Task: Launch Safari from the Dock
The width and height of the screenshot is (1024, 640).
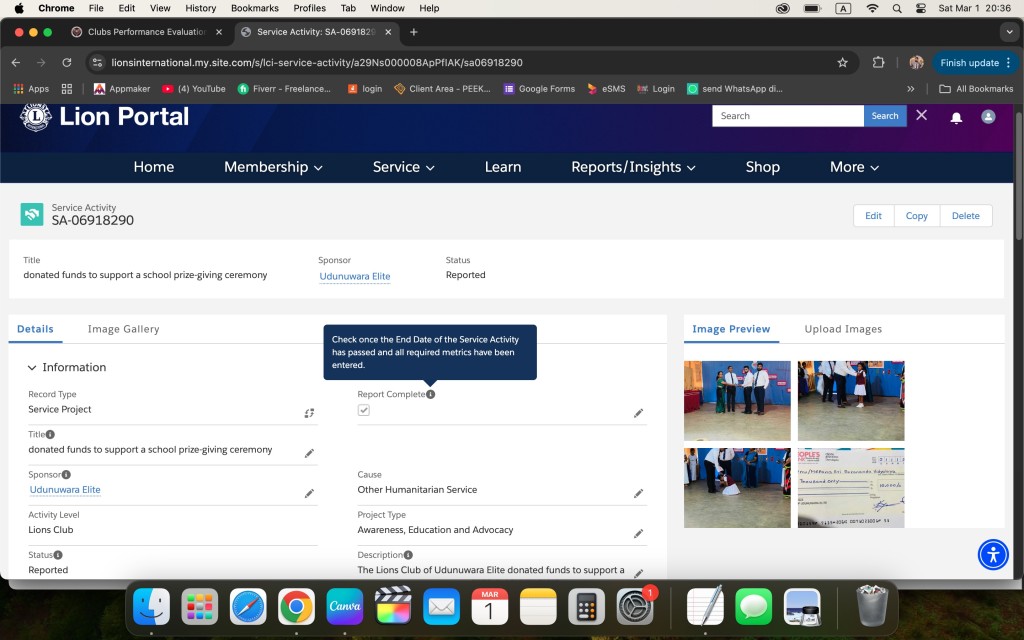Action: [x=248, y=606]
